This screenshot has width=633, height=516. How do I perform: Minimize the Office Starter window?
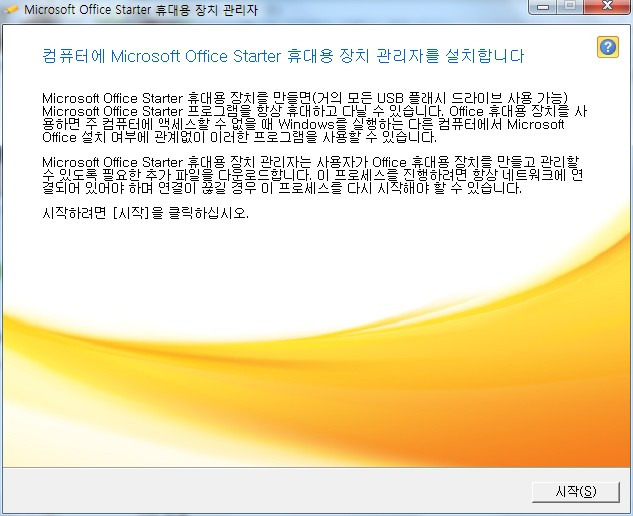543,7
